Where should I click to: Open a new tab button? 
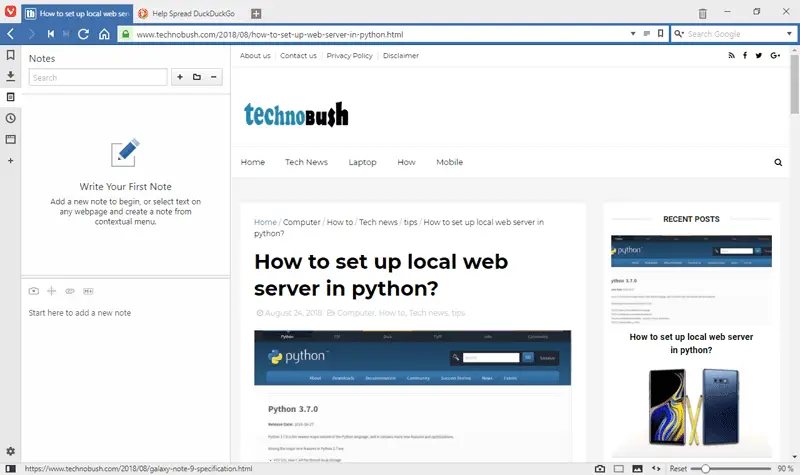[256, 14]
